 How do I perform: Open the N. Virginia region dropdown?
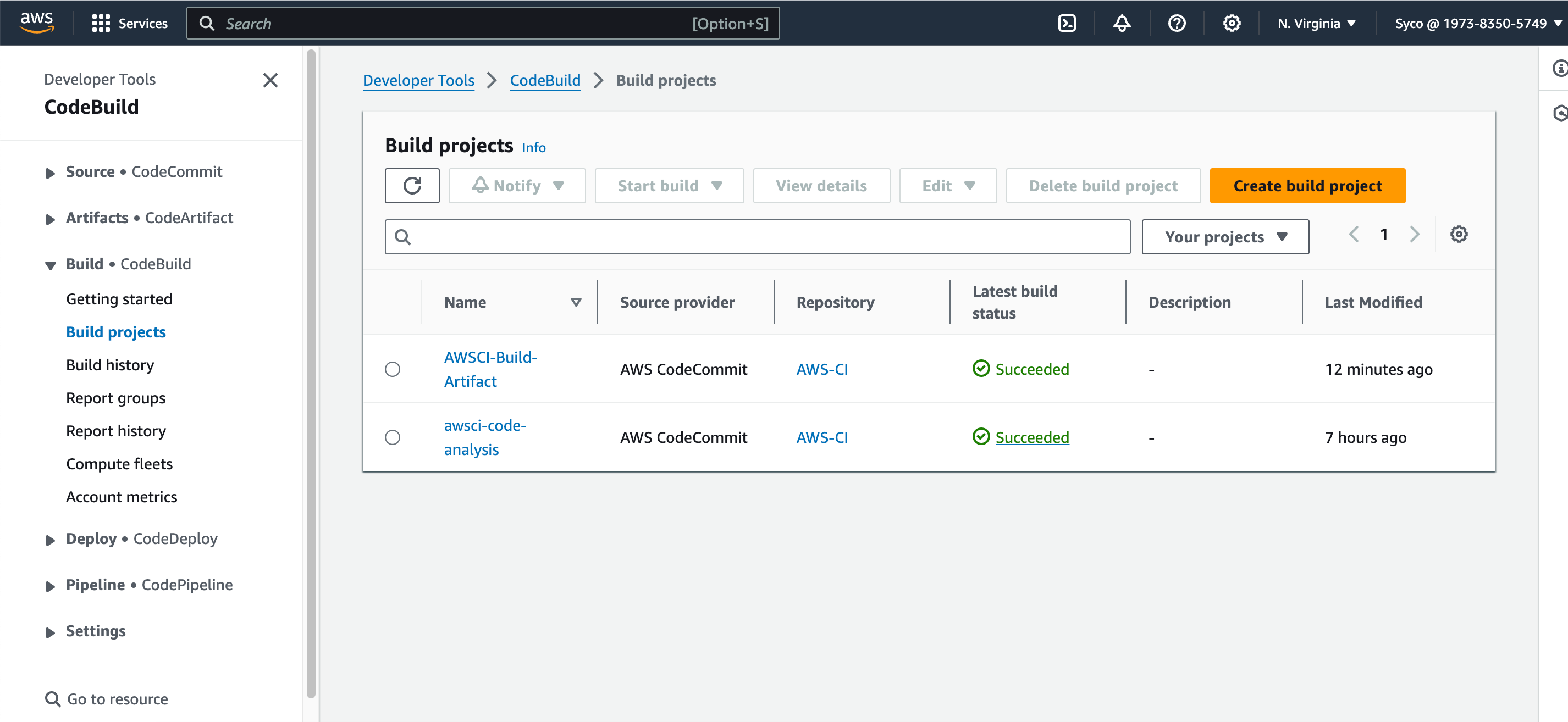point(1316,23)
